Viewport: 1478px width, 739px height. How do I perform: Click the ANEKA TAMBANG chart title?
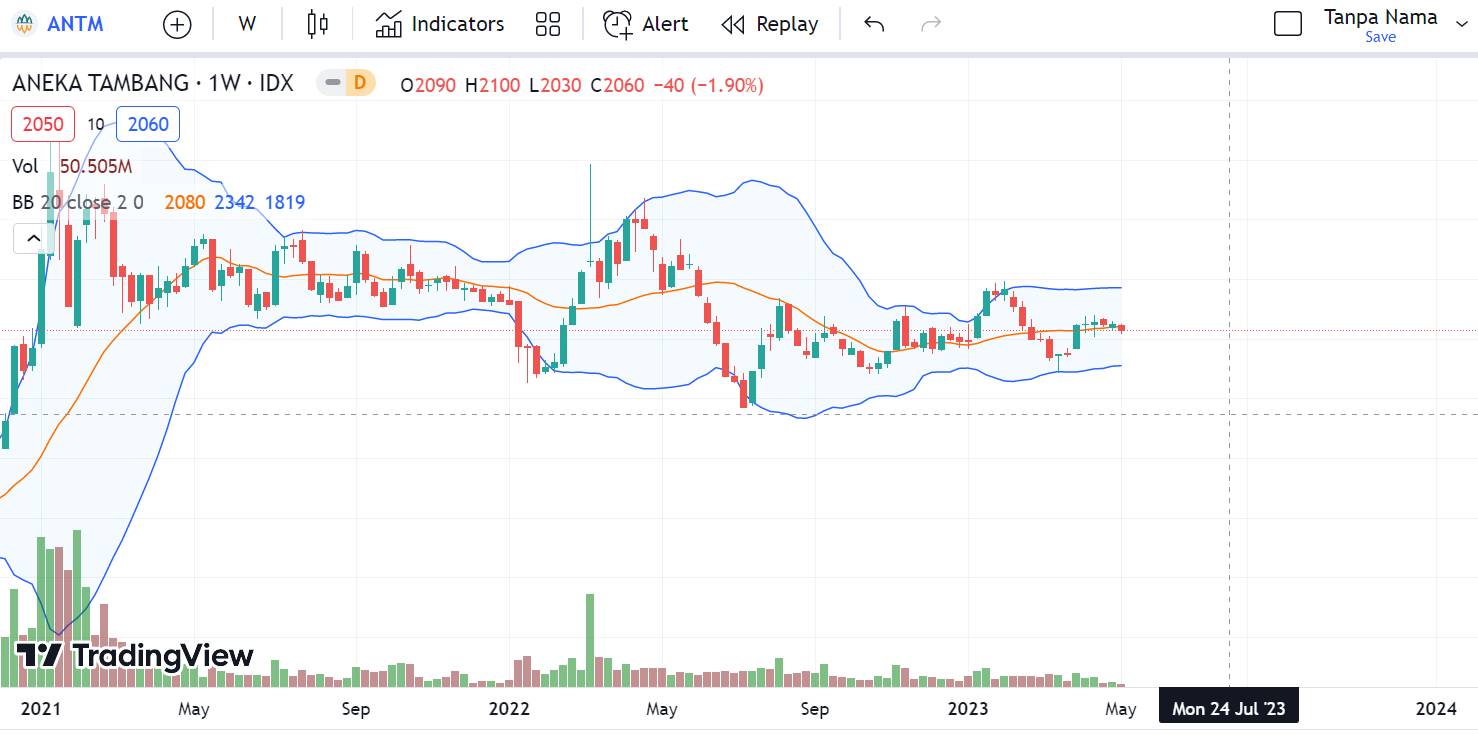(x=153, y=84)
